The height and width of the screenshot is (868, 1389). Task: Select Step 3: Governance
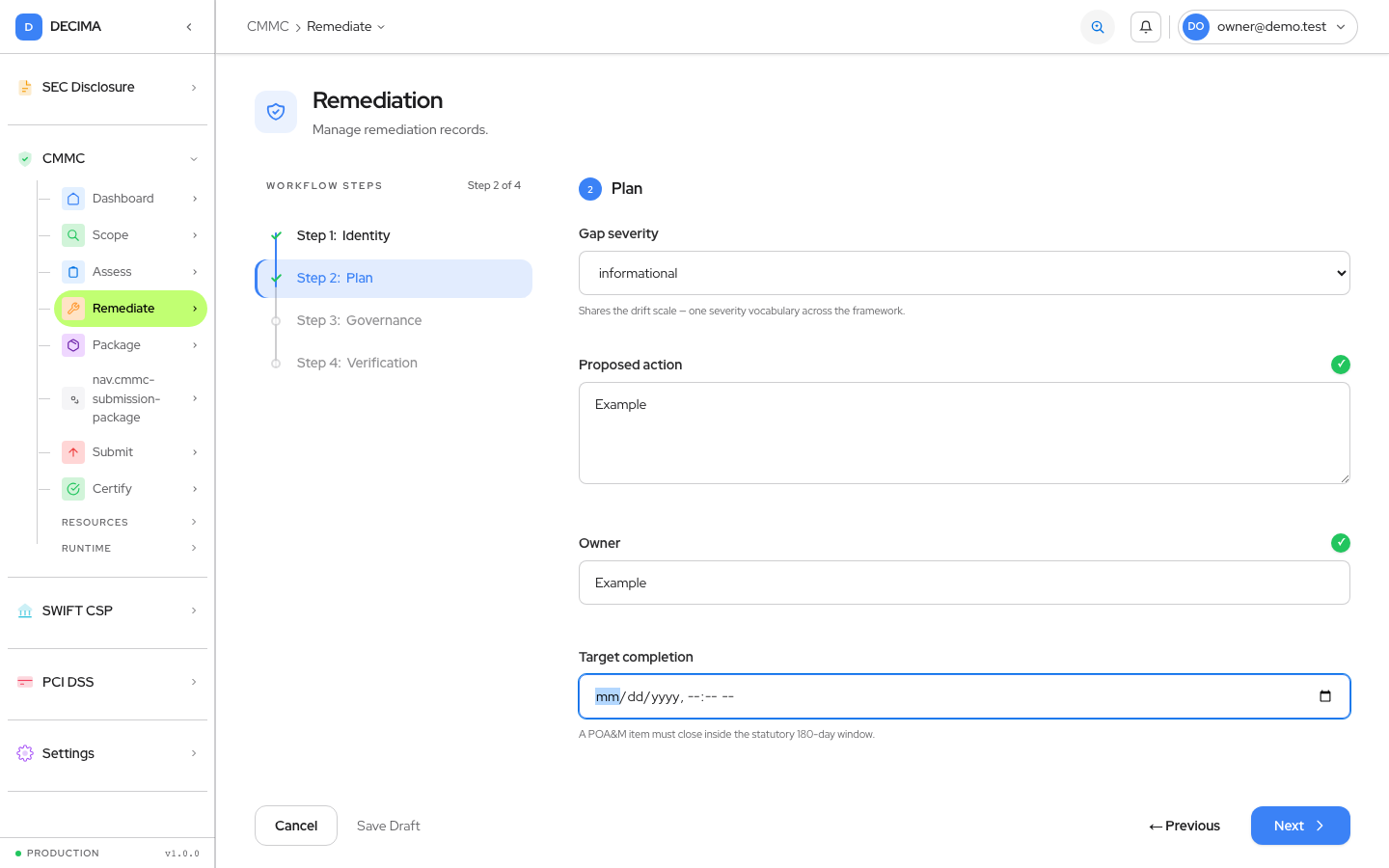(x=359, y=320)
